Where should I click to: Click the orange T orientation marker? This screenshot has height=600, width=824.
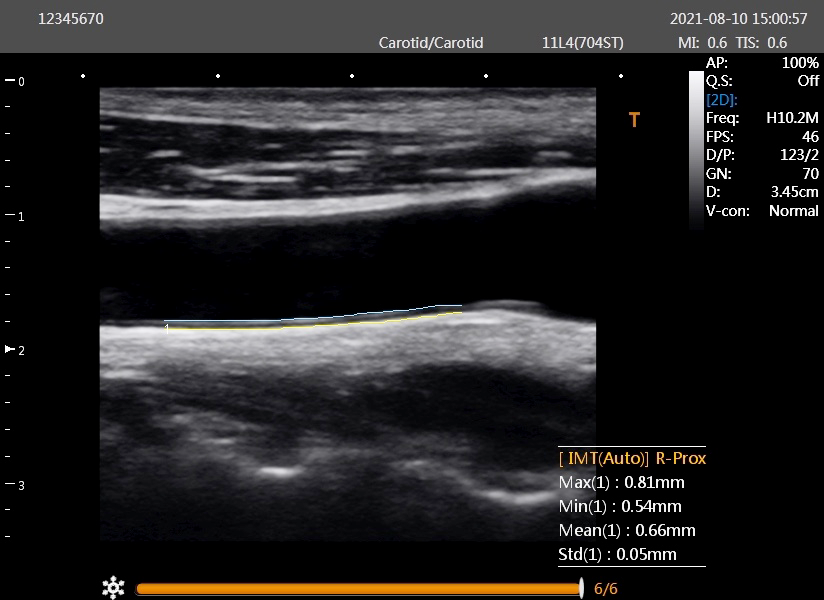tap(634, 120)
